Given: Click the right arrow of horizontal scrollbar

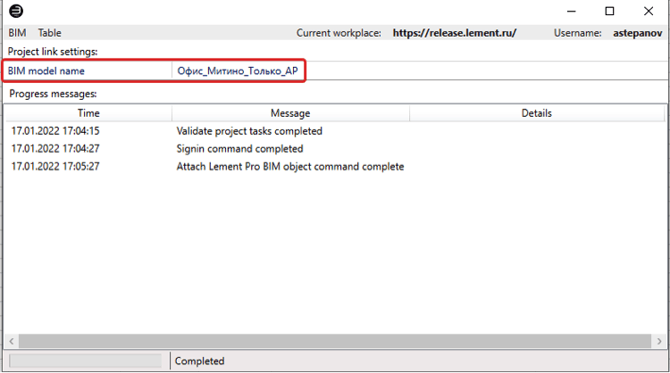Looking at the screenshot, I should (x=659, y=341).
